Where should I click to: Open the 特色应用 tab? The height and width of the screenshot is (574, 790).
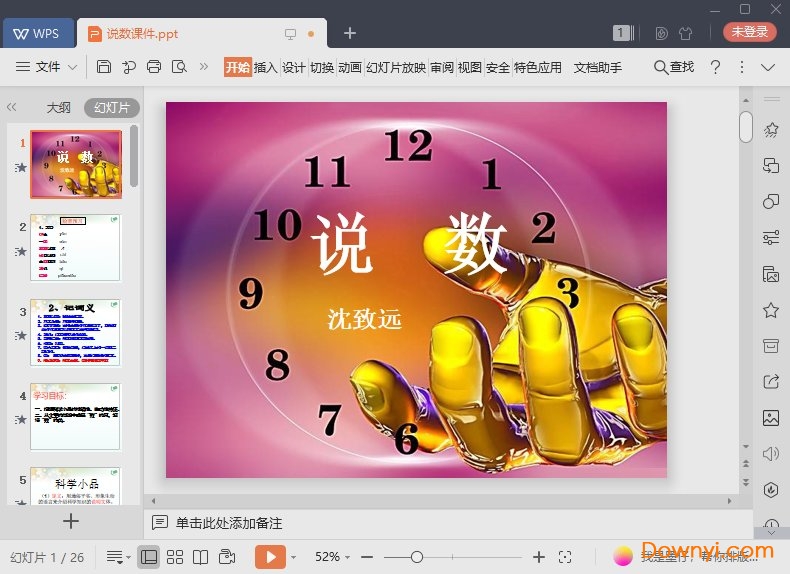(538, 67)
